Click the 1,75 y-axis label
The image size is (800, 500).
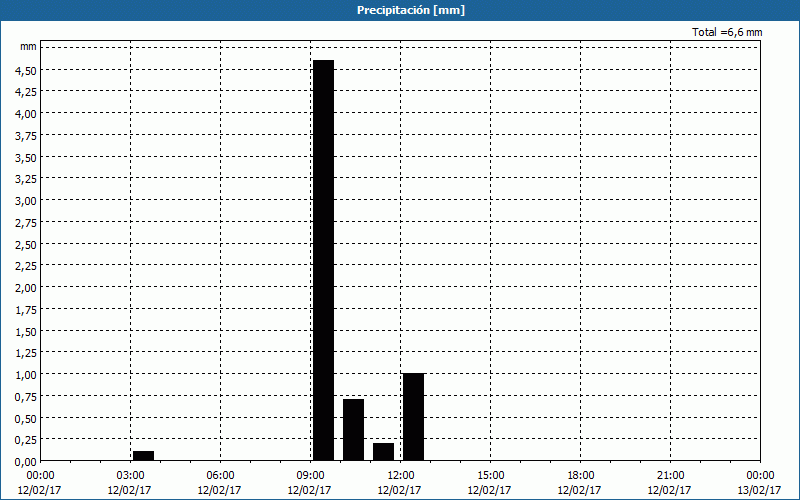(26, 310)
